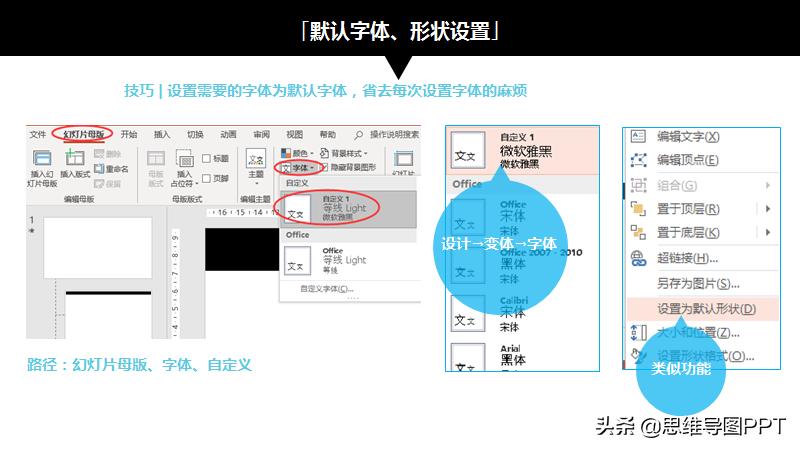Viewport: 800px width, 450px height.
Task: Click the 操作说明搜索 search box
Action: (x=394, y=134)
